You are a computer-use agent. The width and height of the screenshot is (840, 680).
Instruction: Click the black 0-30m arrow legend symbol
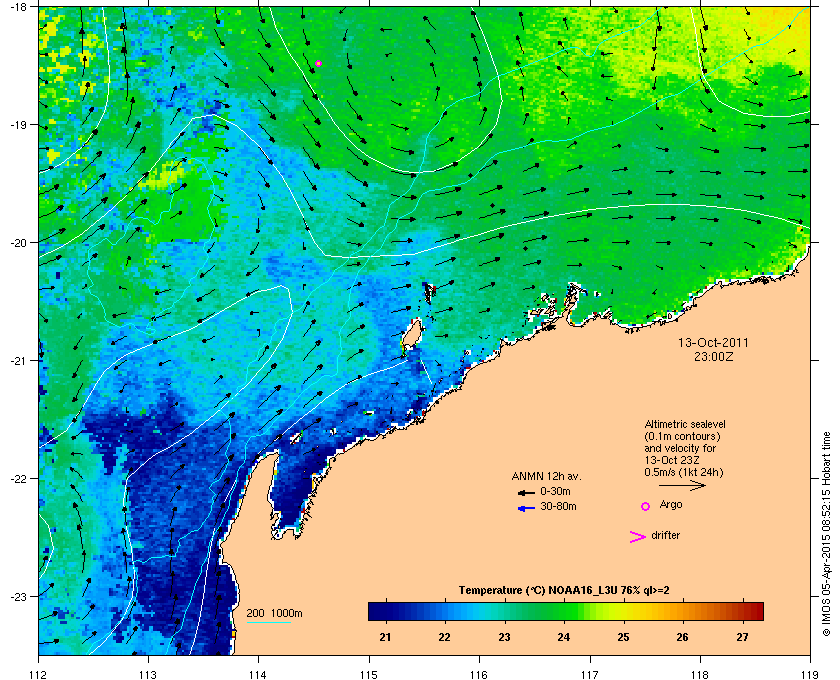click(x=526, y=493)
